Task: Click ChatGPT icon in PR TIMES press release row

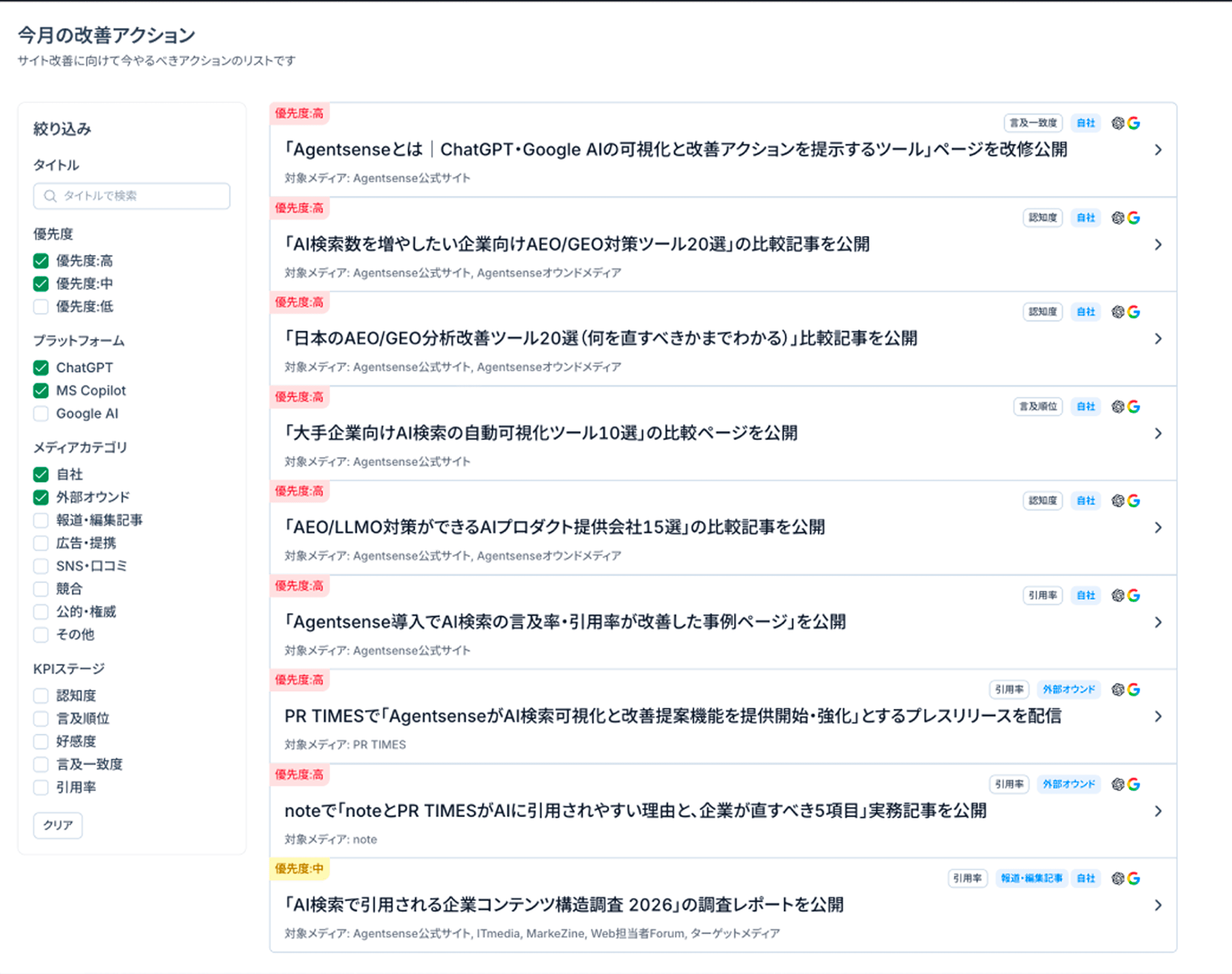Action: (x=1118, y=690)
